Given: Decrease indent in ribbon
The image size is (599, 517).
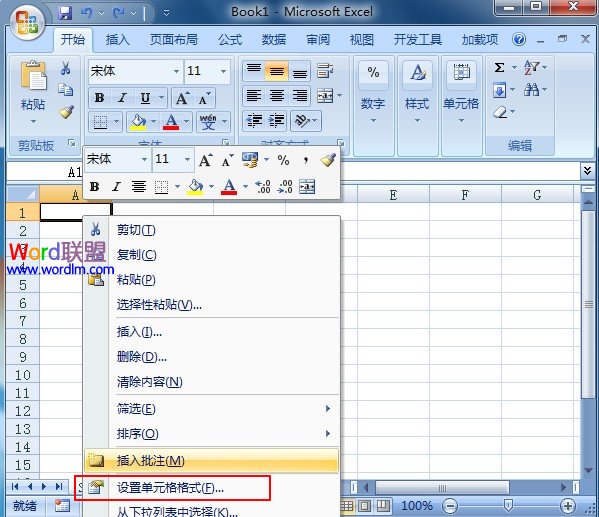Looking at the screenshot, I should (254, 121).
